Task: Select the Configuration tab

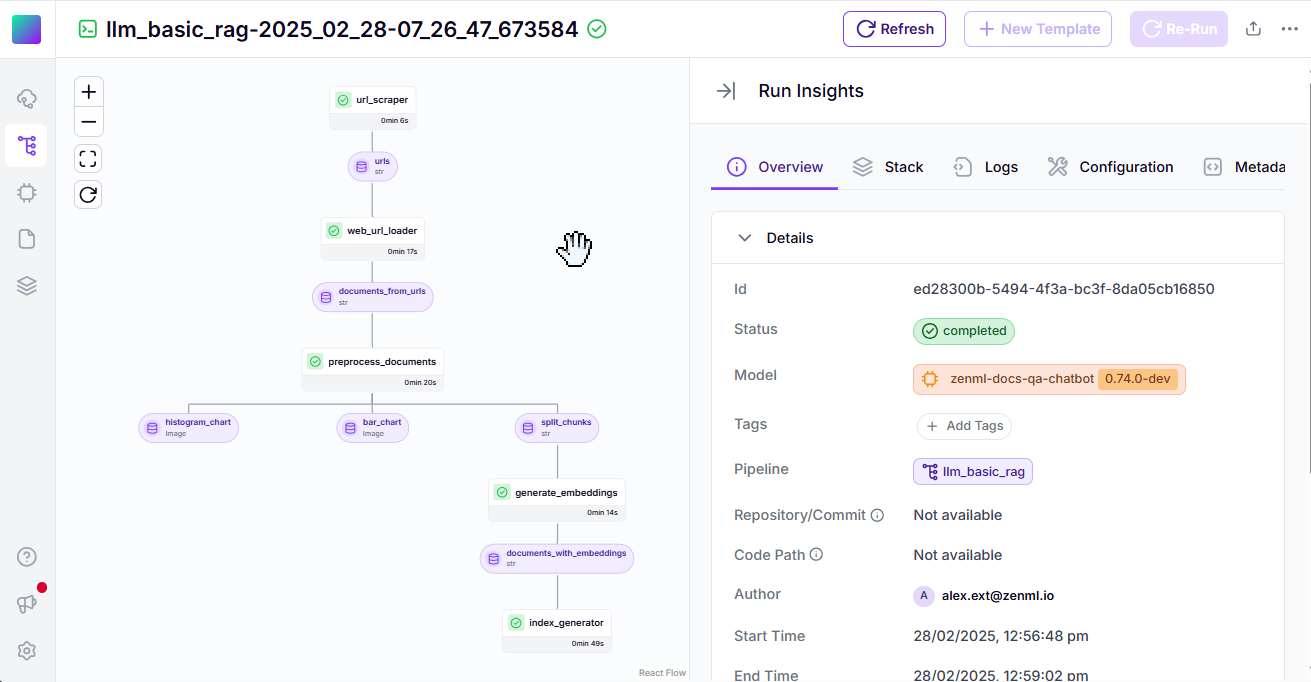Action: click(x=1111, y=167)
